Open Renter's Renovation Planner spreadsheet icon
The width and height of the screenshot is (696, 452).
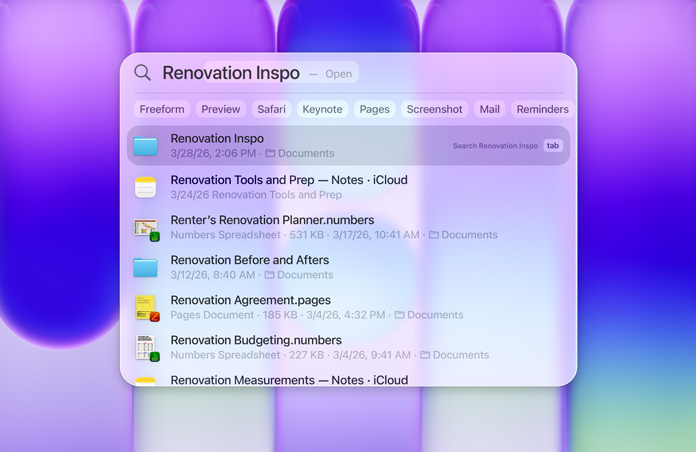pyautogui.click(x=146, y=227)
